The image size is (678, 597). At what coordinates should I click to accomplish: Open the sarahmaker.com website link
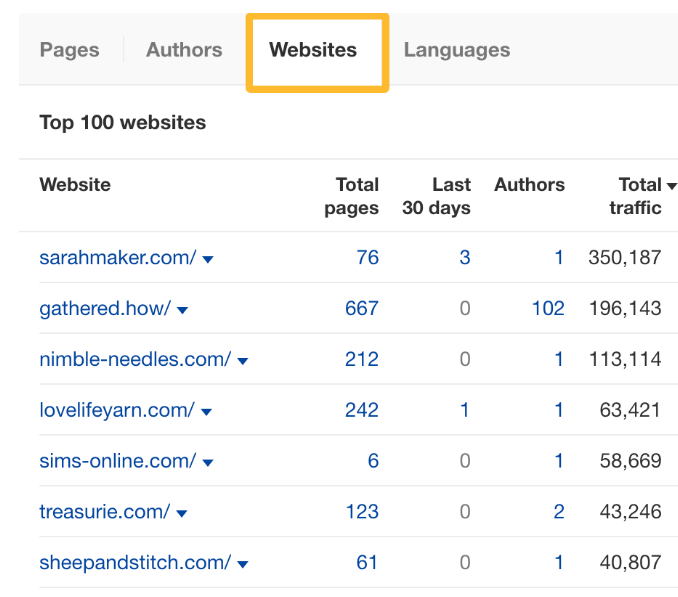117,258
